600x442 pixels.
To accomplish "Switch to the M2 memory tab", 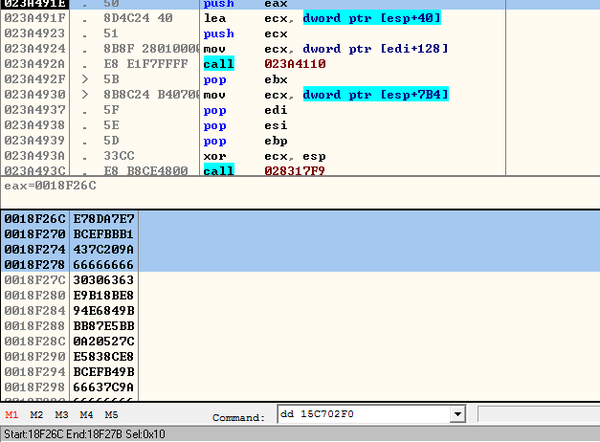I will click(36, 415).
